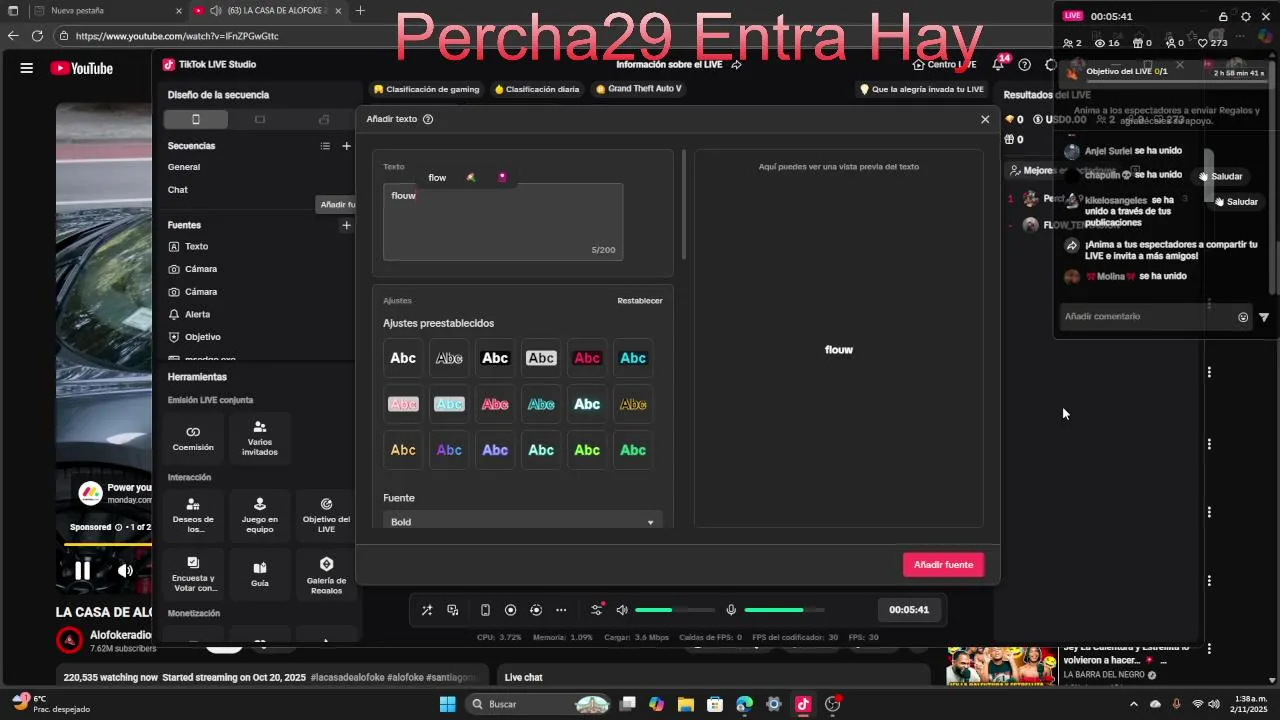Click the phone preview icon in bottom toolbar
Viewport: 1280px width, 720px height.
pos(485,610)
